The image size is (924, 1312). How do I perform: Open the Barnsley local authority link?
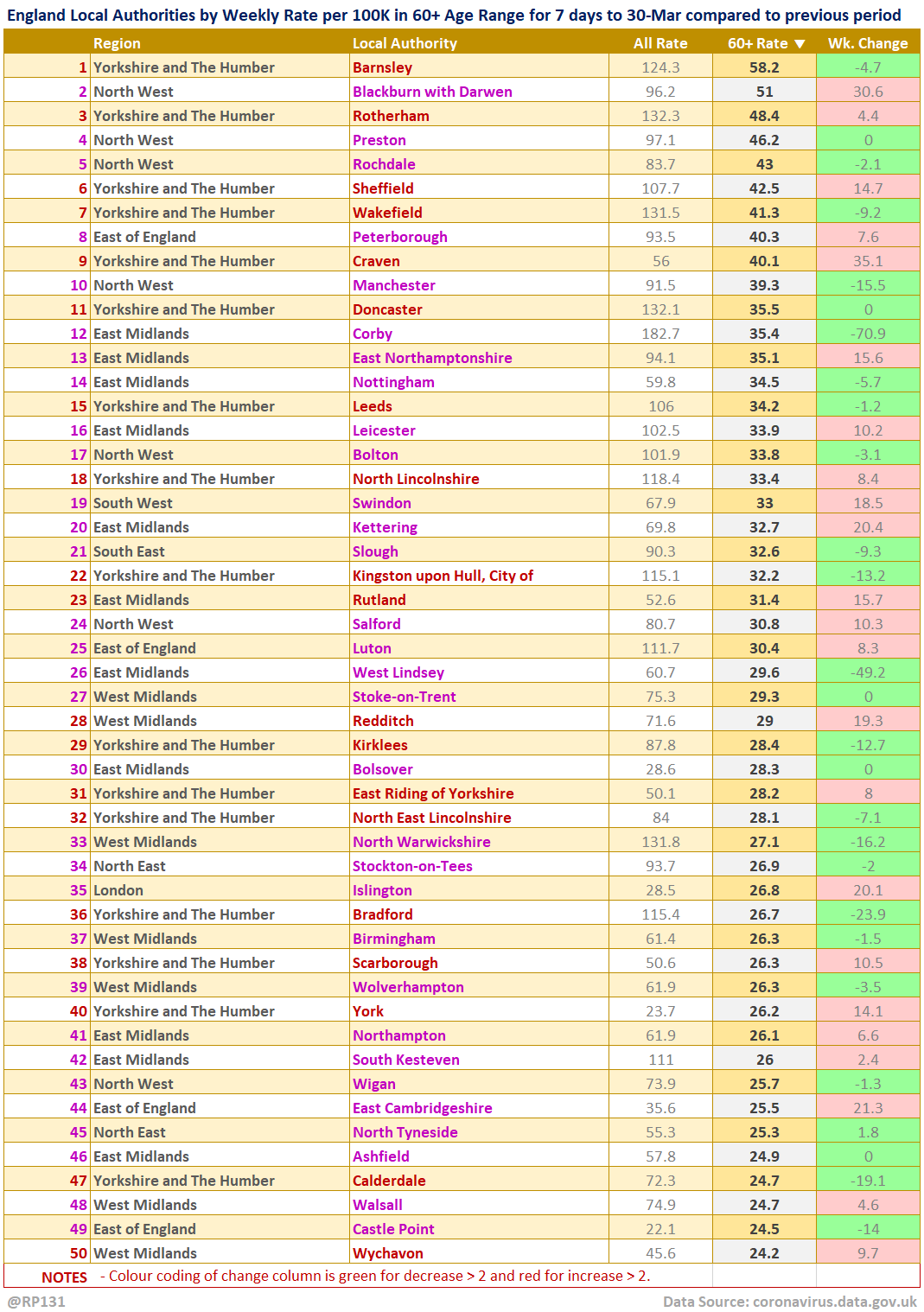coord(382,67)
